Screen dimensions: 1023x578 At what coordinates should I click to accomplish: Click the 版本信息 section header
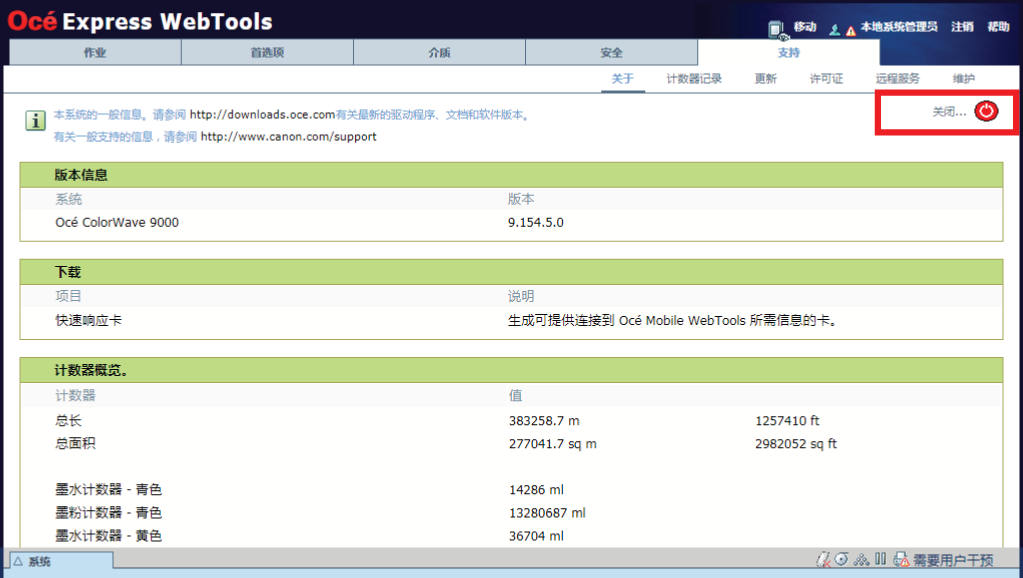click(512, 175)
